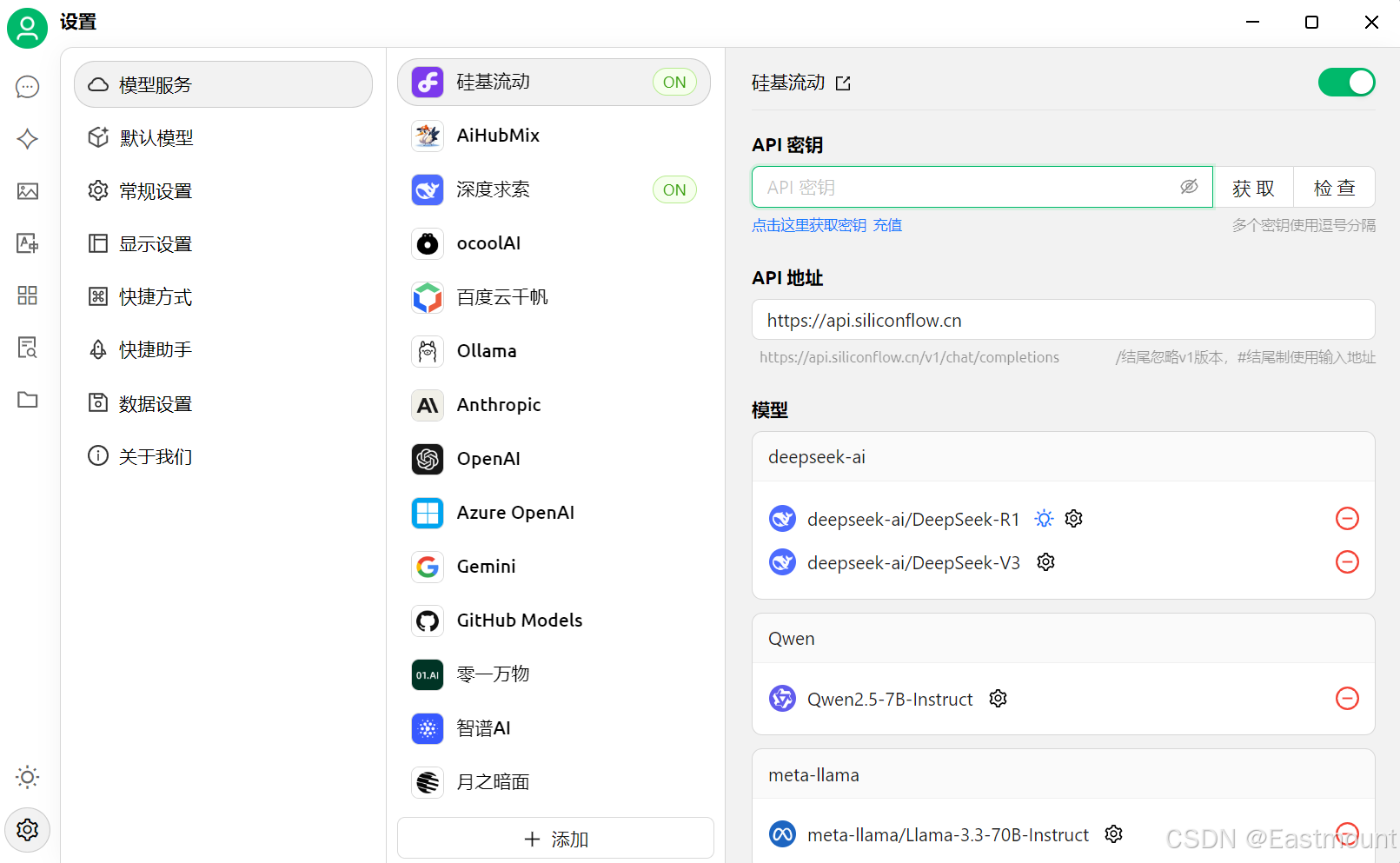
Task: Select the 百度云千帆 provider
Action: tap(554, 297)
